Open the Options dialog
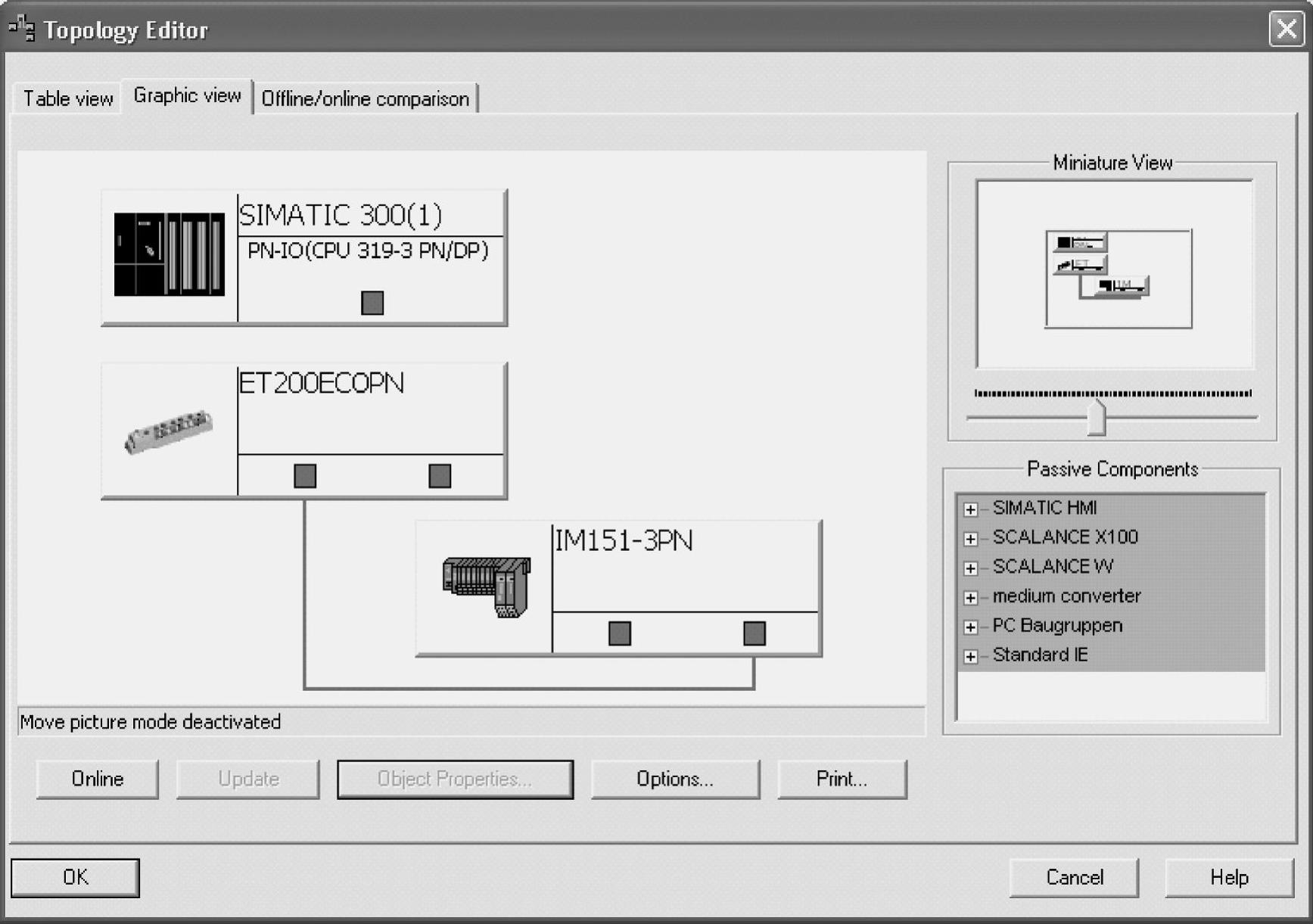 point(675,779)
